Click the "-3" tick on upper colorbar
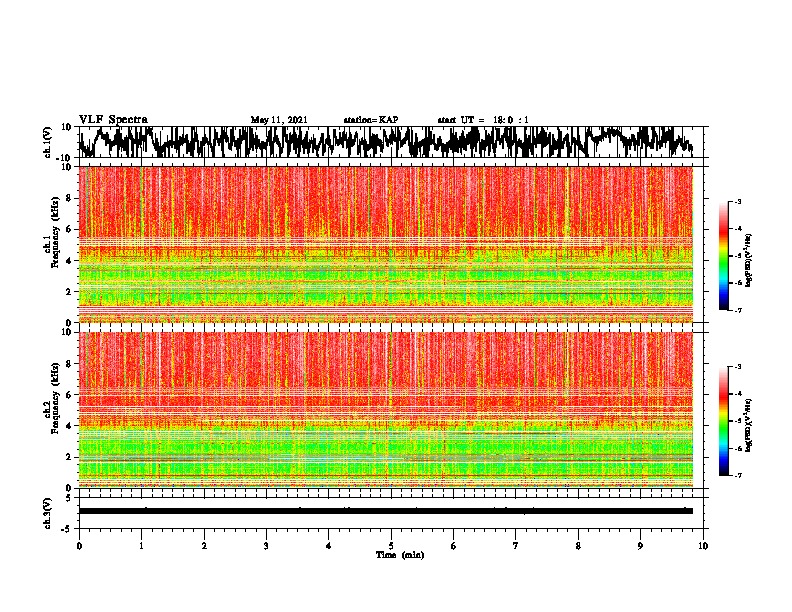792x612 pixels. point(737,202)
